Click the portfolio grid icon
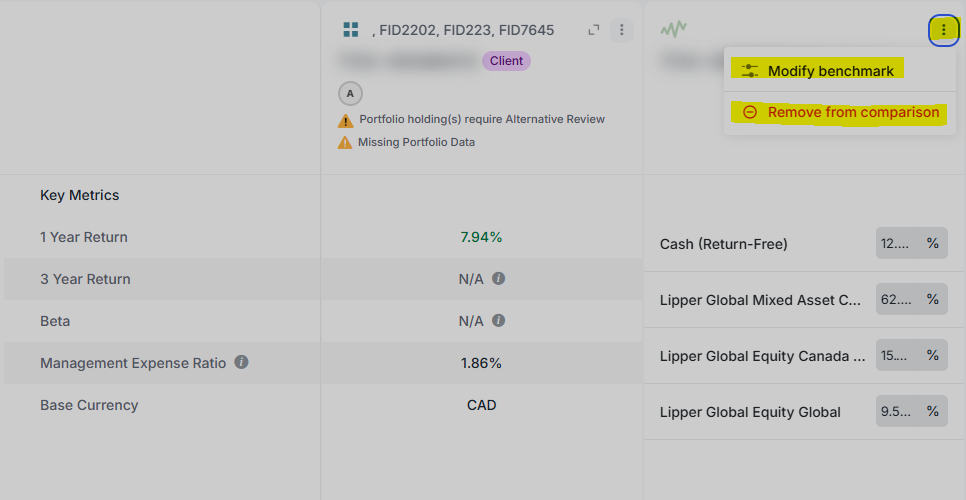966x500 pixels. pyautogui.click(x=351, y=29)
